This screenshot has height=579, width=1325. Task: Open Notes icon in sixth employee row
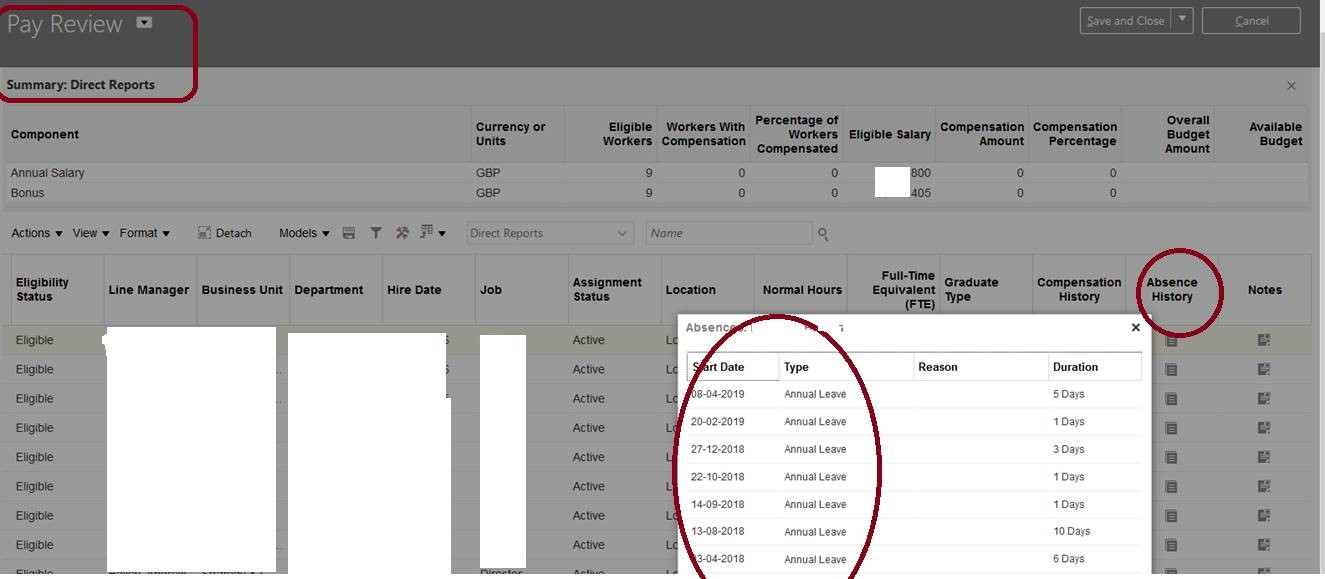1264,486
